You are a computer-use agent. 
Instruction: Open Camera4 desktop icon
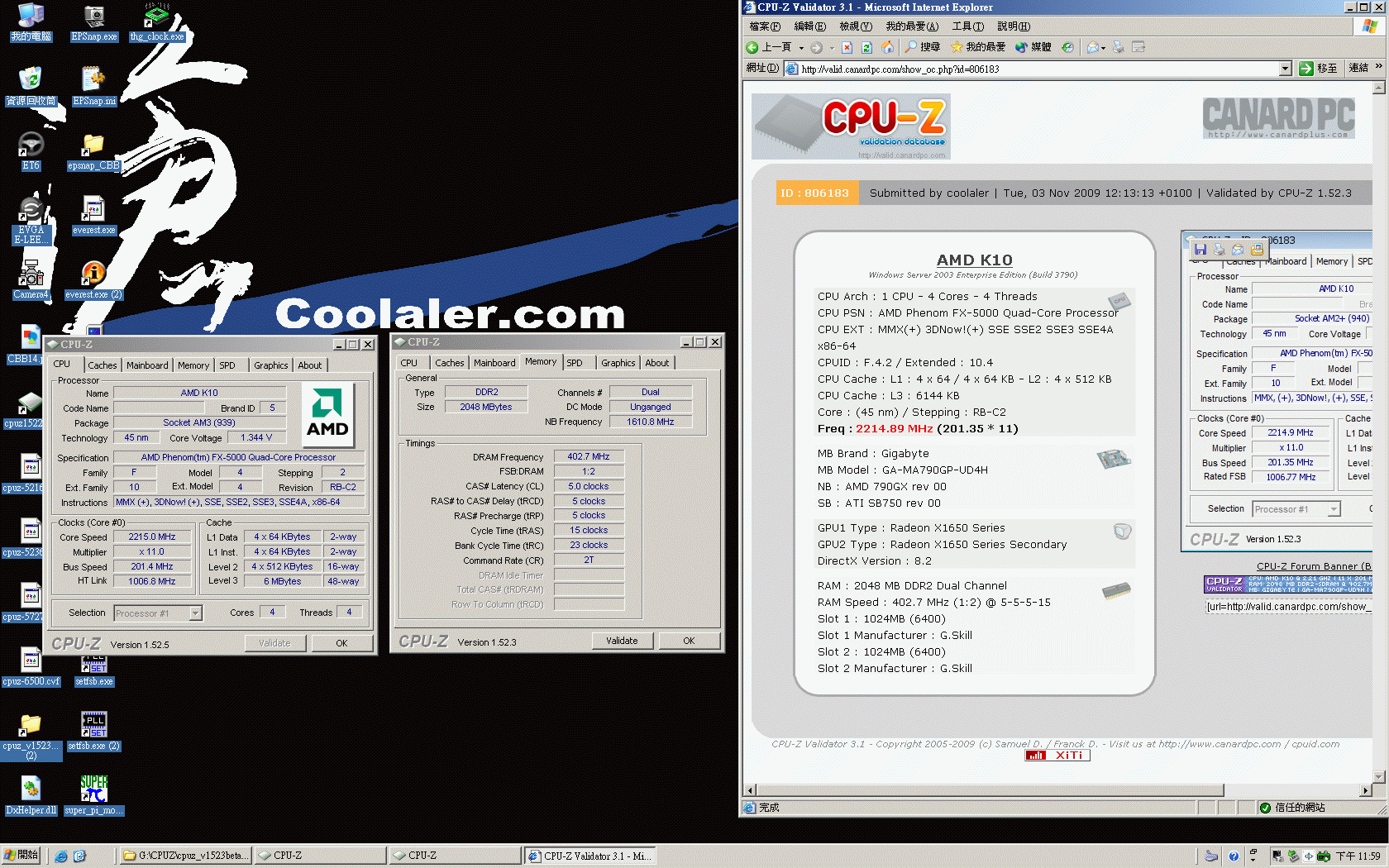pos(31,280)
